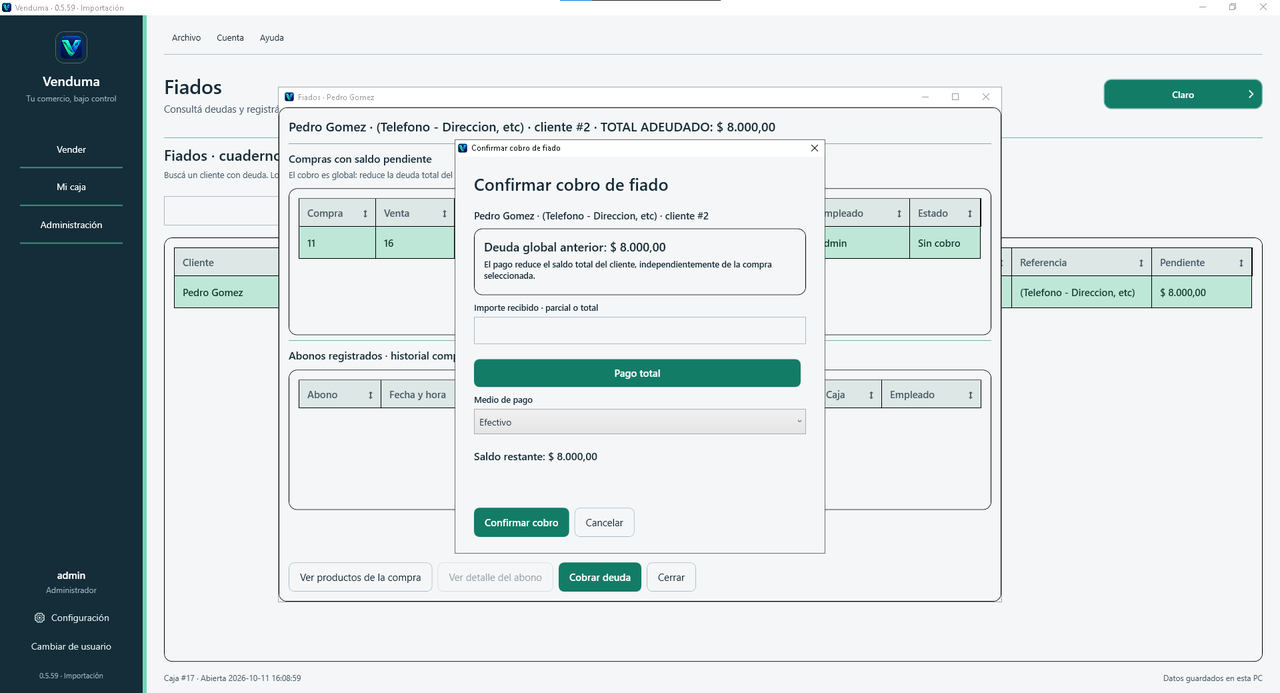Close the Confirmar cobro de fiado dialog
Viewport: 1280px width, 693px height.
click(x=814, y=148)
